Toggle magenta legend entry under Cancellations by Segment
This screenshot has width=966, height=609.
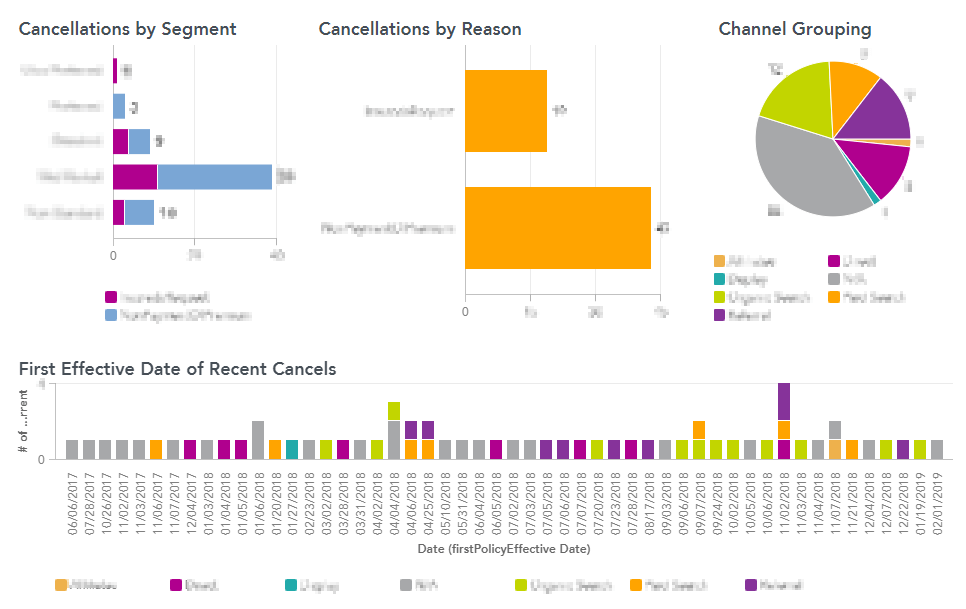pyautogui.click(x=111, y=297)
